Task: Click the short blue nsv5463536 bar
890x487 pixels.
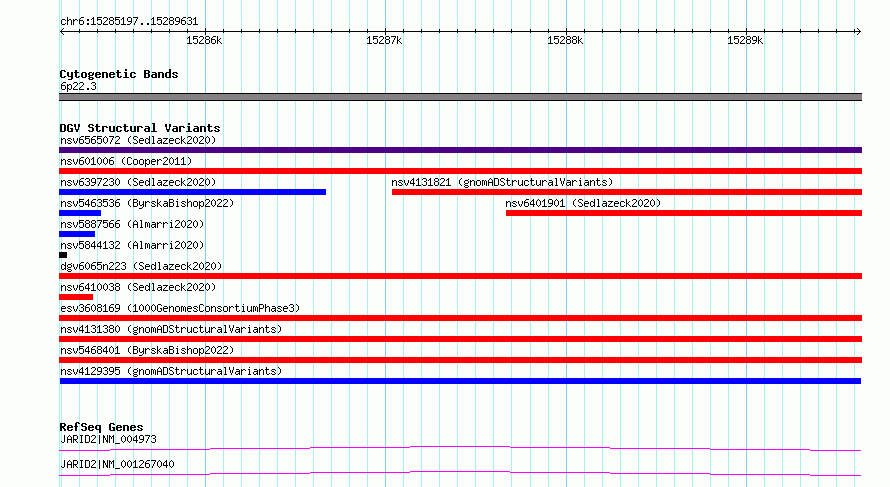Action: click(80, 213)
